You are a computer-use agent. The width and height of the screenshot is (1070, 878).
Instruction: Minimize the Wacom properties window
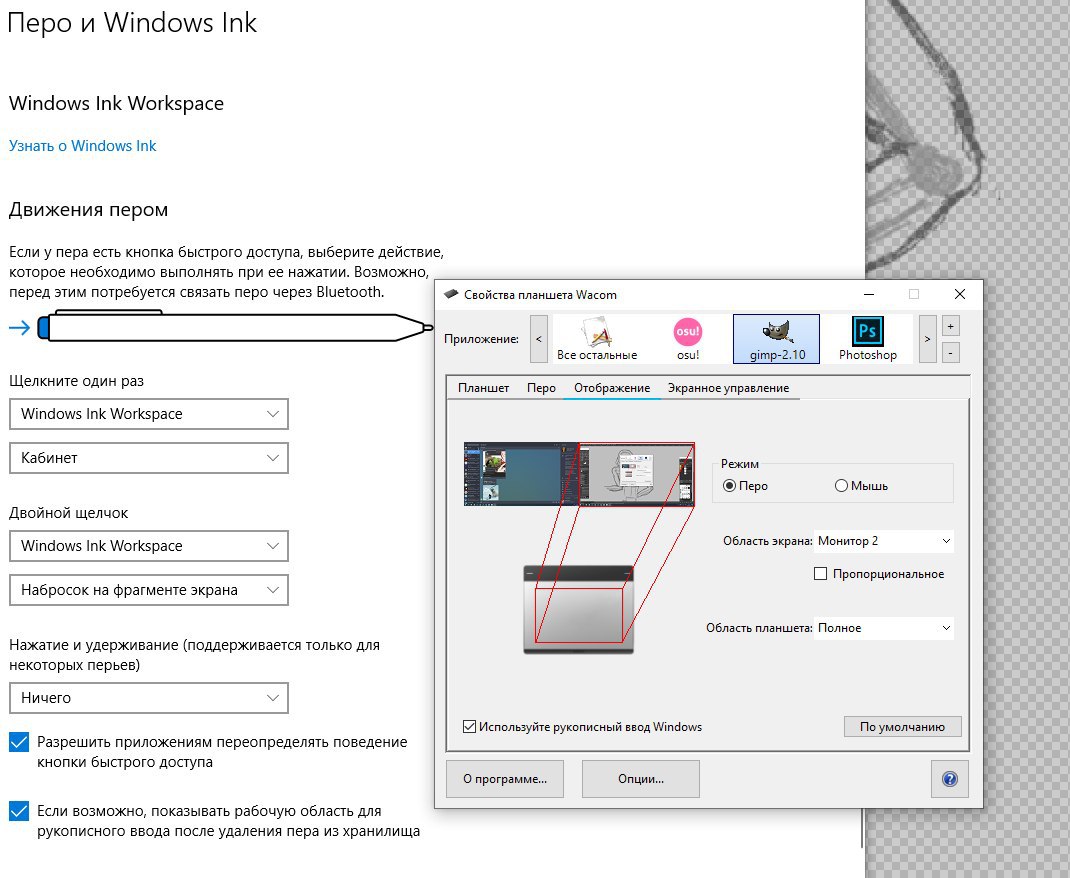[x=869, y=294]
